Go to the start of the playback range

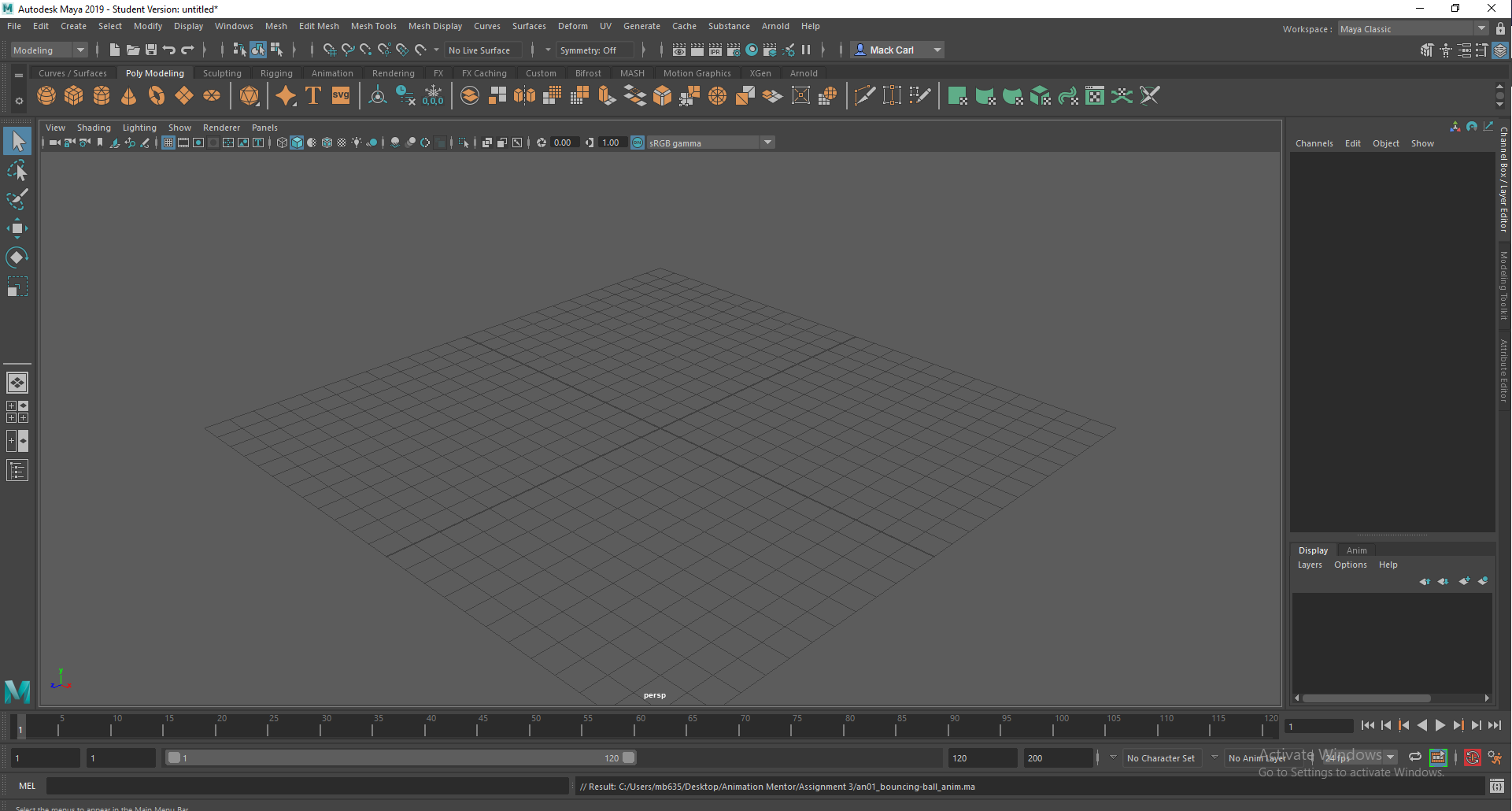point(1368,725)
